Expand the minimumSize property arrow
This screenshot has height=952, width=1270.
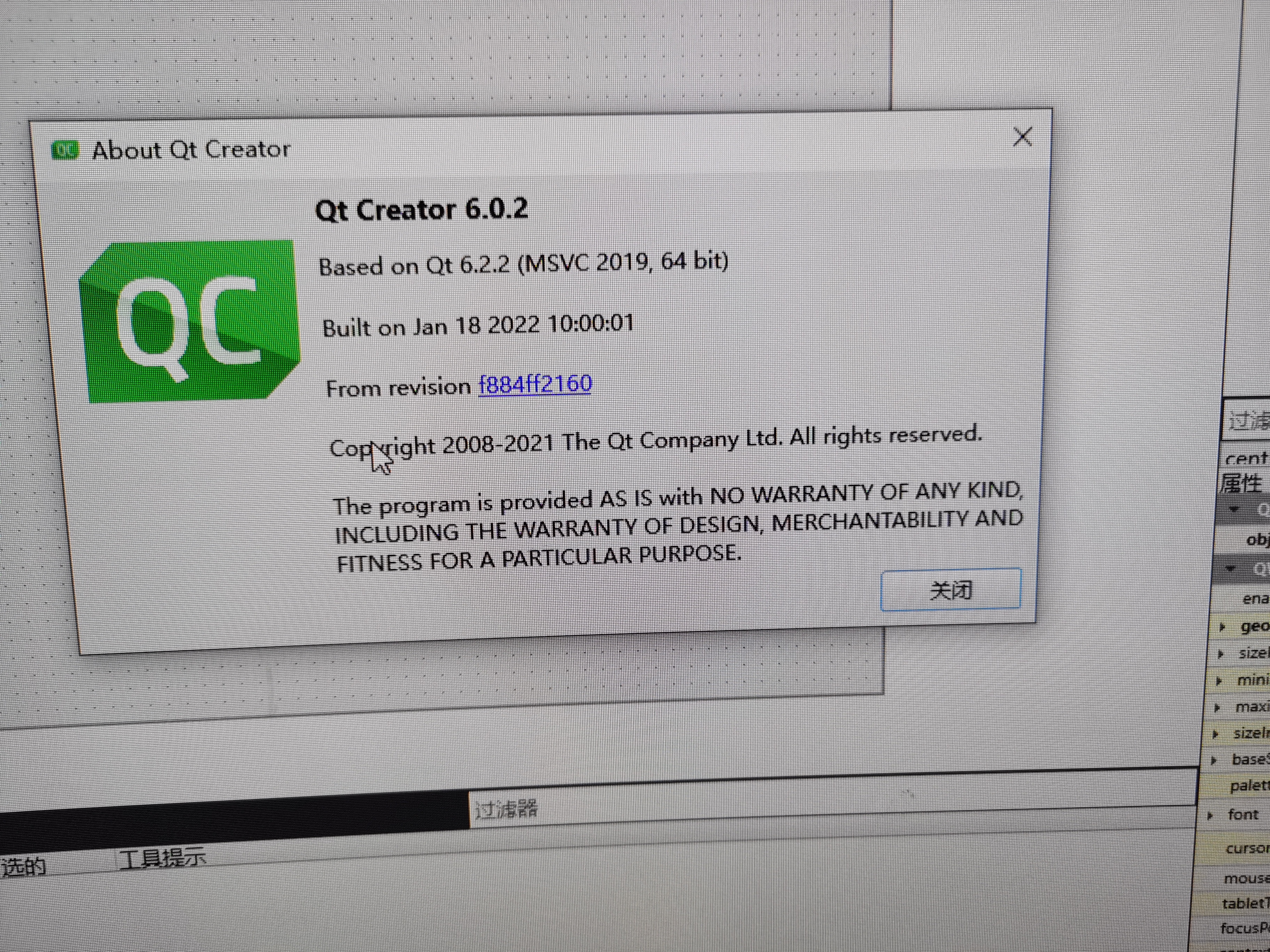tap(1219, 681)
